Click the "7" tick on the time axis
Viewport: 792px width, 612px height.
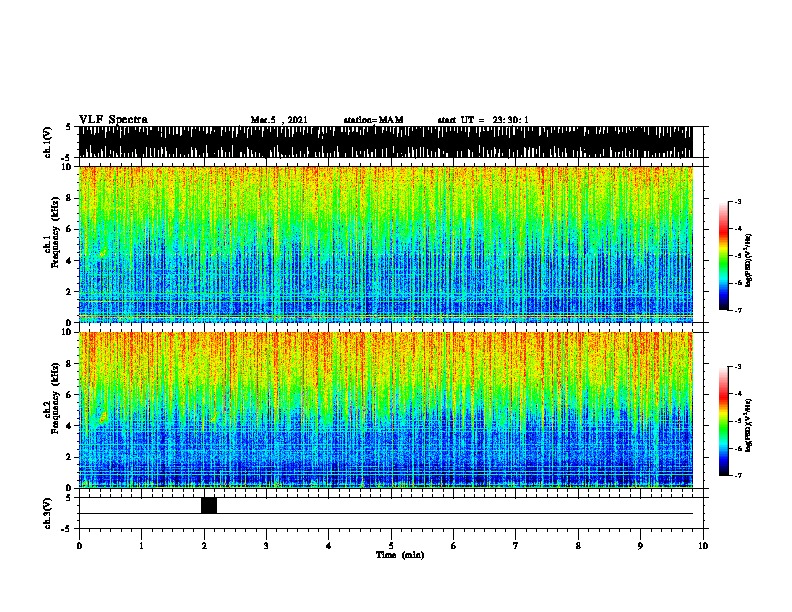point(516,546)
